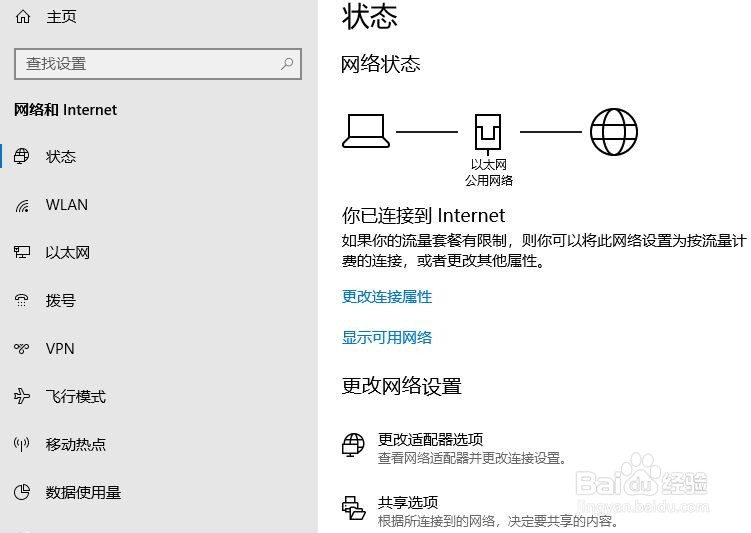
Task: Open the VPN settings page
Action: coord(60,349)
